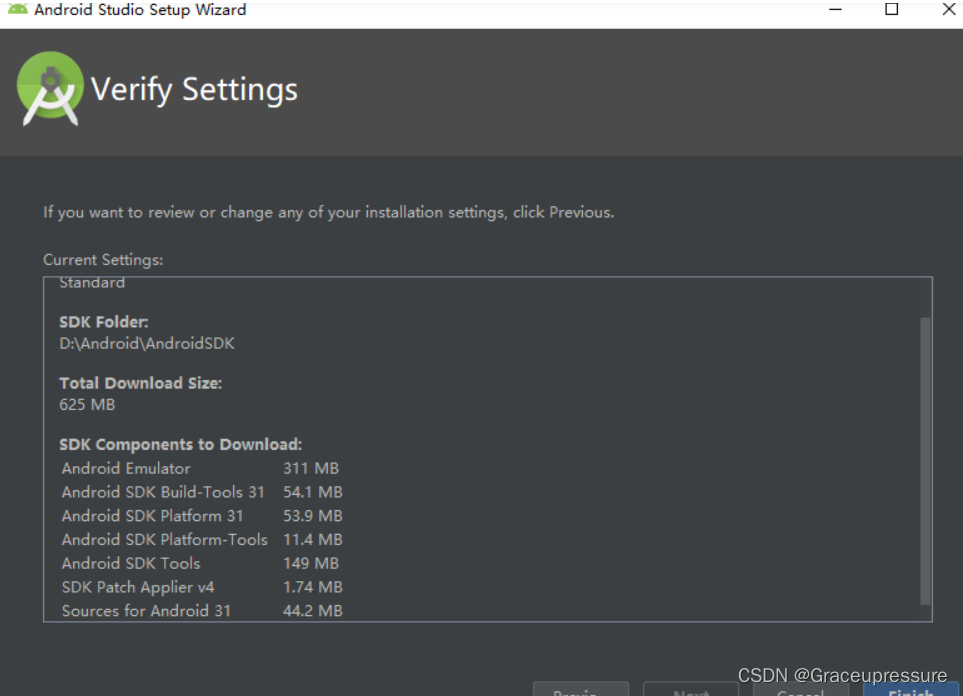Image resolution: width=963 pixels, height=696 pixels.
Task: Select the Android SDK Platform 31 row
Action: 202,516
